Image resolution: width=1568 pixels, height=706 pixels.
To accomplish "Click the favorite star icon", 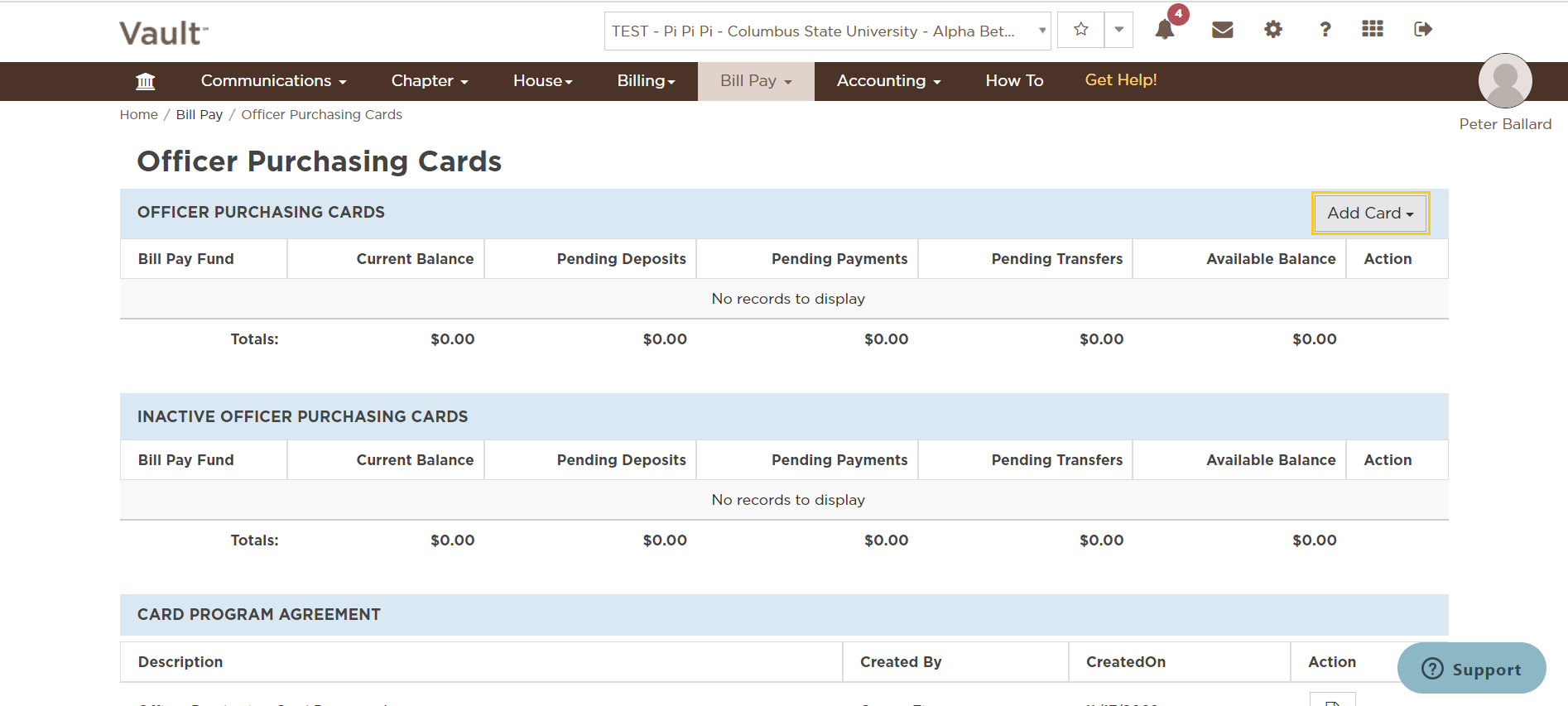I will [x=1080, y=30].
